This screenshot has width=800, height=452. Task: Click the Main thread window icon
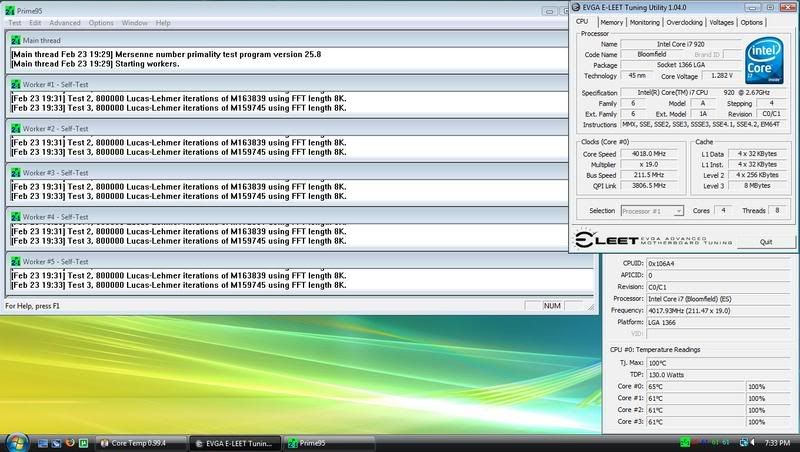16,40
